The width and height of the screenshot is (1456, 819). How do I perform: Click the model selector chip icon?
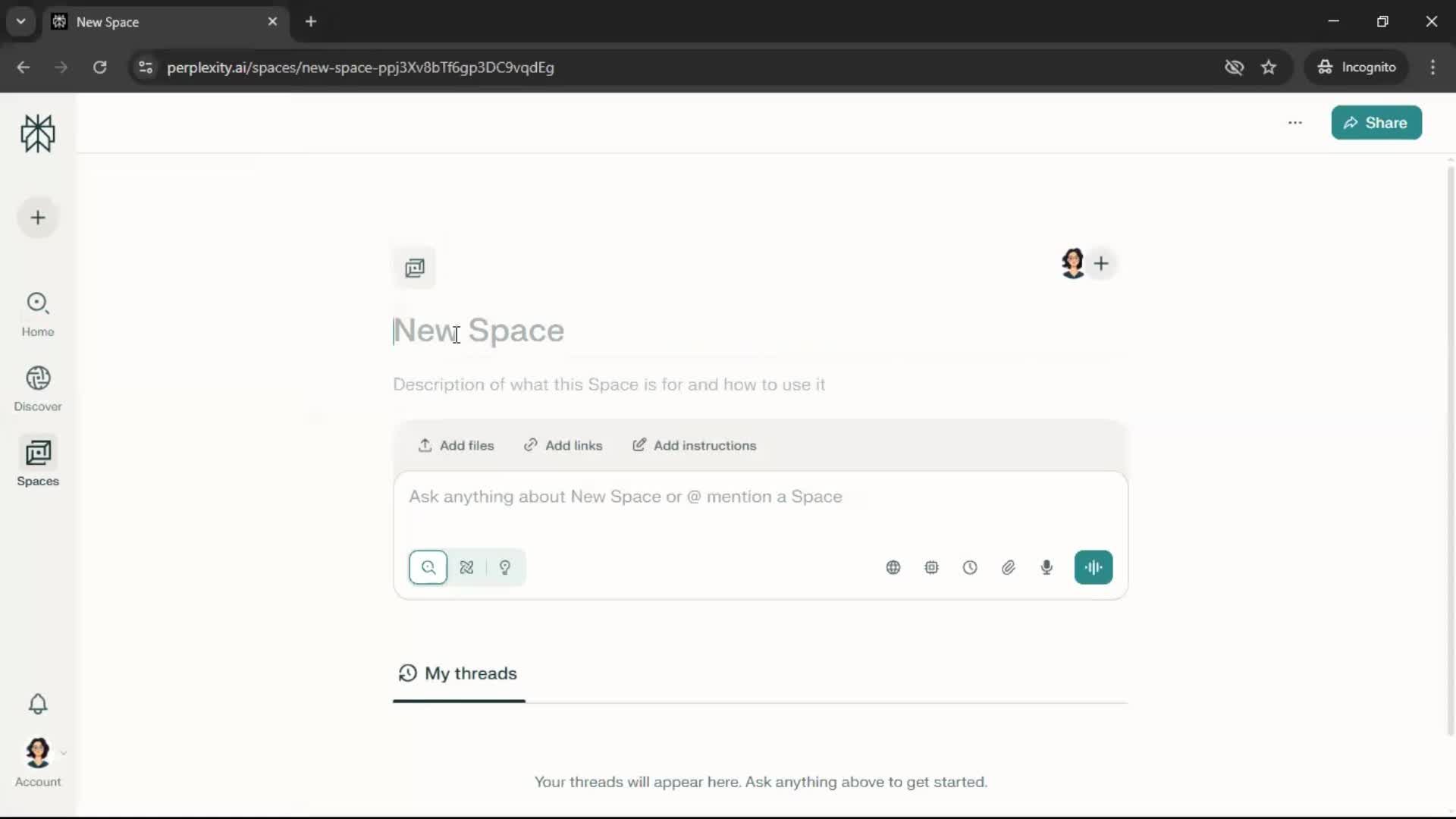tap(931, 567)
